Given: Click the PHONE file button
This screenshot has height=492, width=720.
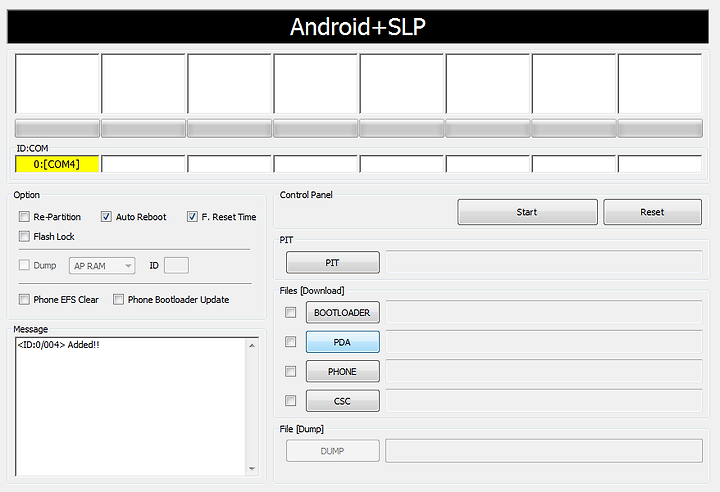Looking at the screenshot, I should pos(343,371).
